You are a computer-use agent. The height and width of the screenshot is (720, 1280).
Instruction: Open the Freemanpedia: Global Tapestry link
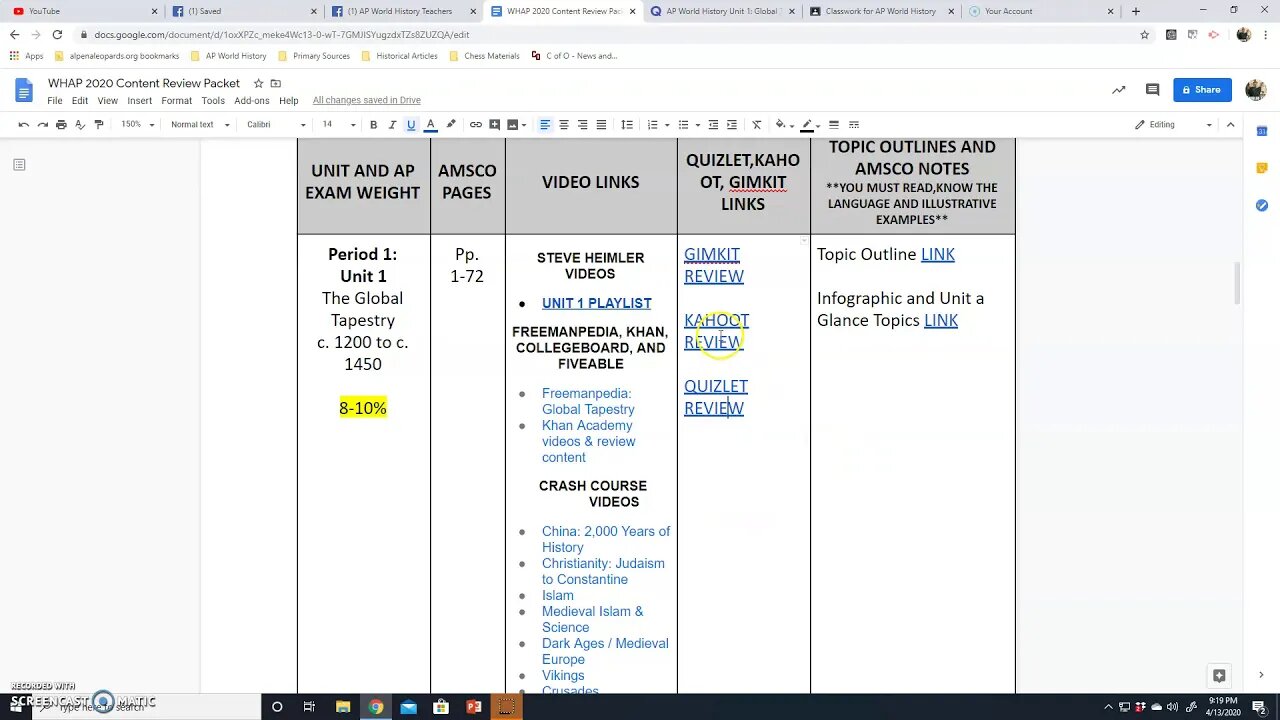coord(588,401)
